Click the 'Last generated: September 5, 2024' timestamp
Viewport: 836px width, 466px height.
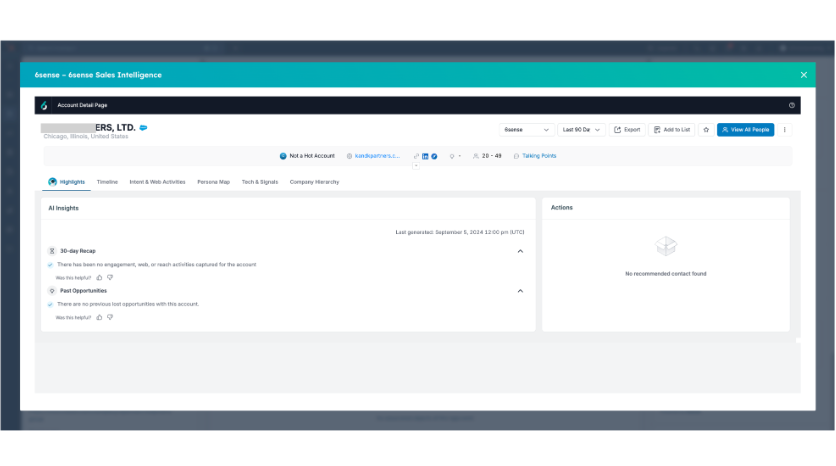tap(460, 232)
